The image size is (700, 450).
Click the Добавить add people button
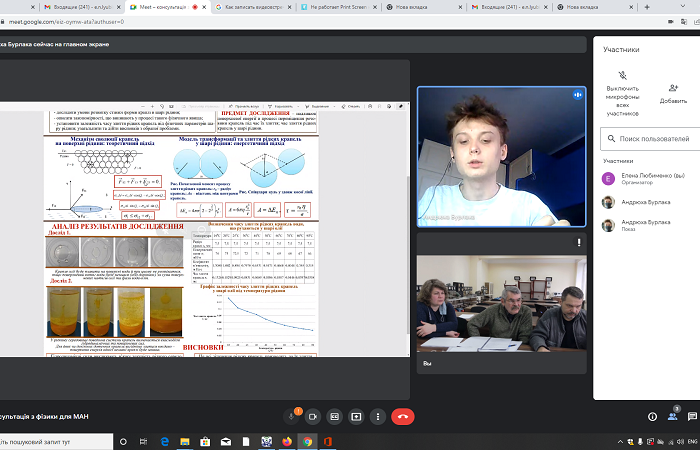(673, 87)
